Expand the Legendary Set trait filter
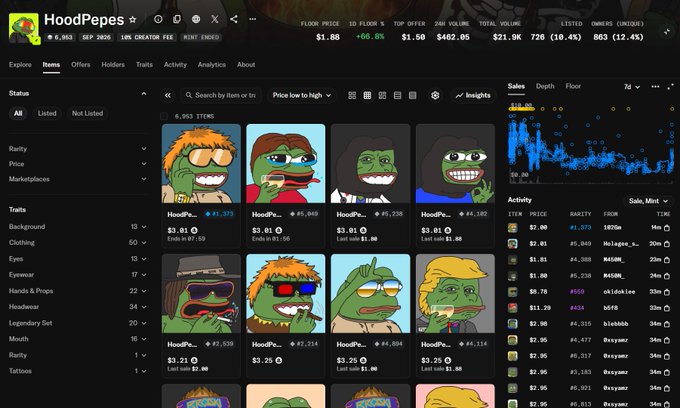This screenshot has width=680, height=408. coord(78,323)
